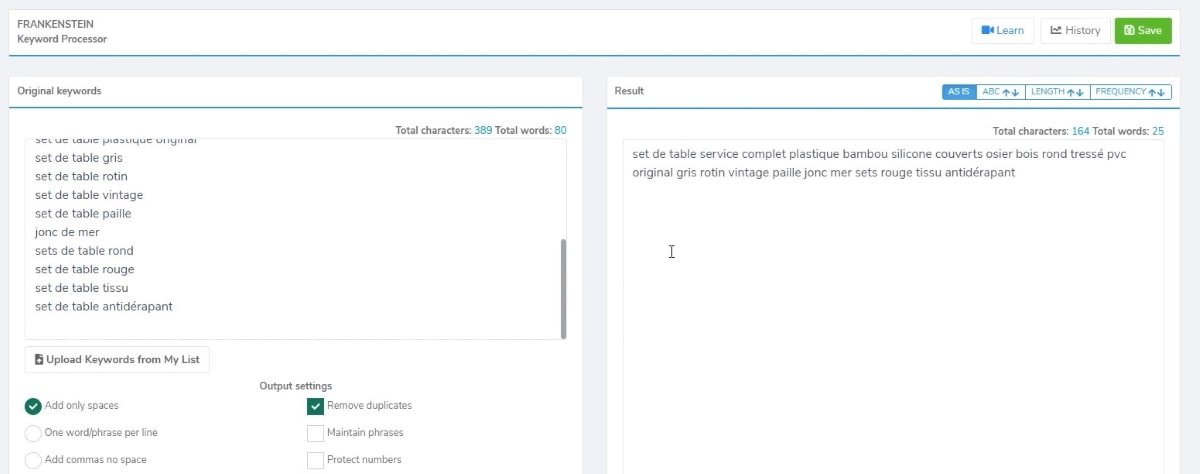Click the Original keywords list scrollbar

pyautogui.click(x=563, y=288)
